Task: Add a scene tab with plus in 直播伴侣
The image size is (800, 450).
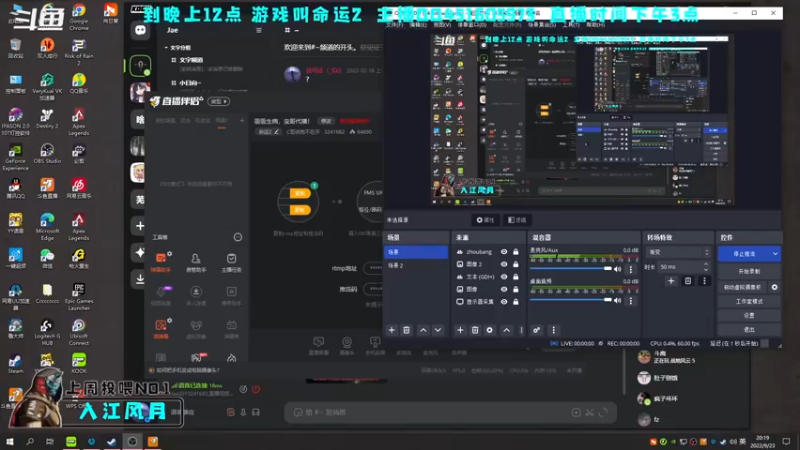Action: (x=241, y=120)
